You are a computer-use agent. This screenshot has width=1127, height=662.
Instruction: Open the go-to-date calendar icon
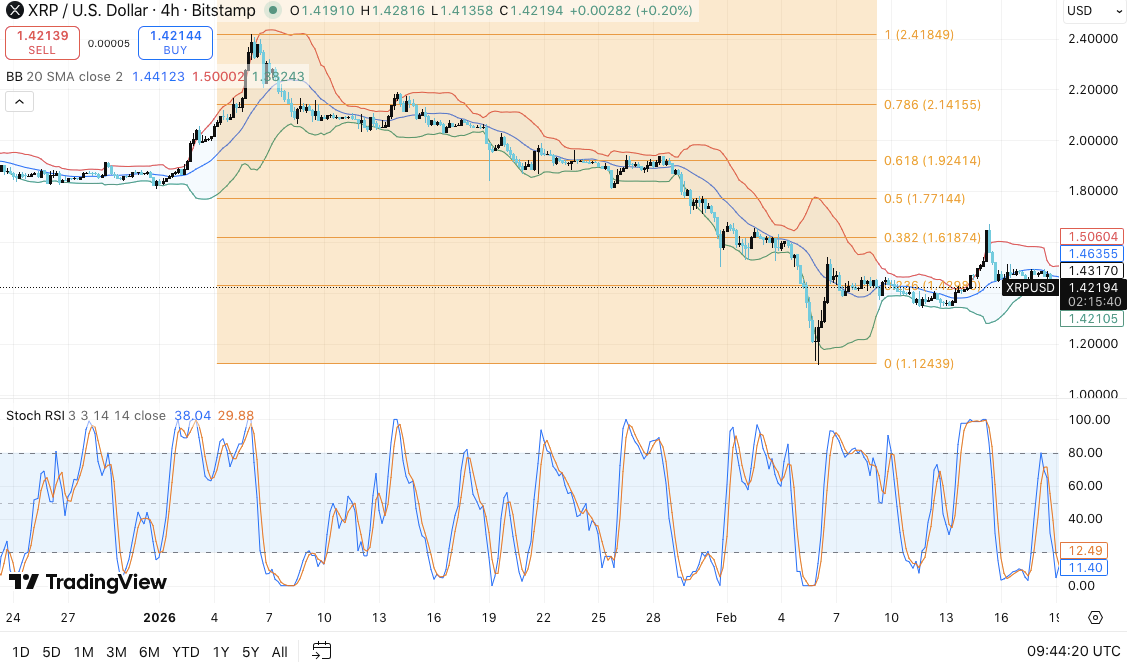321,651
